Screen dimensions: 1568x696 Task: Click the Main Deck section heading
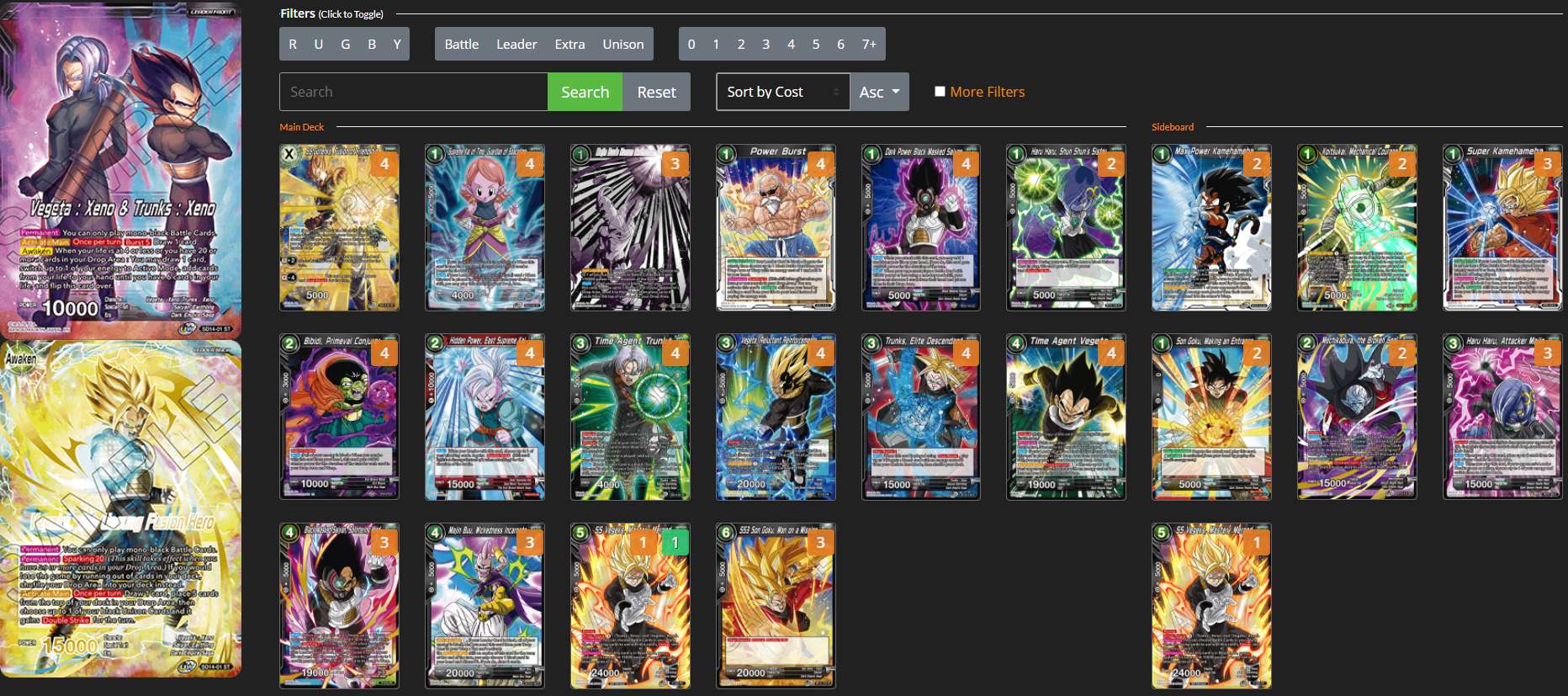click(x=301, y=127)
